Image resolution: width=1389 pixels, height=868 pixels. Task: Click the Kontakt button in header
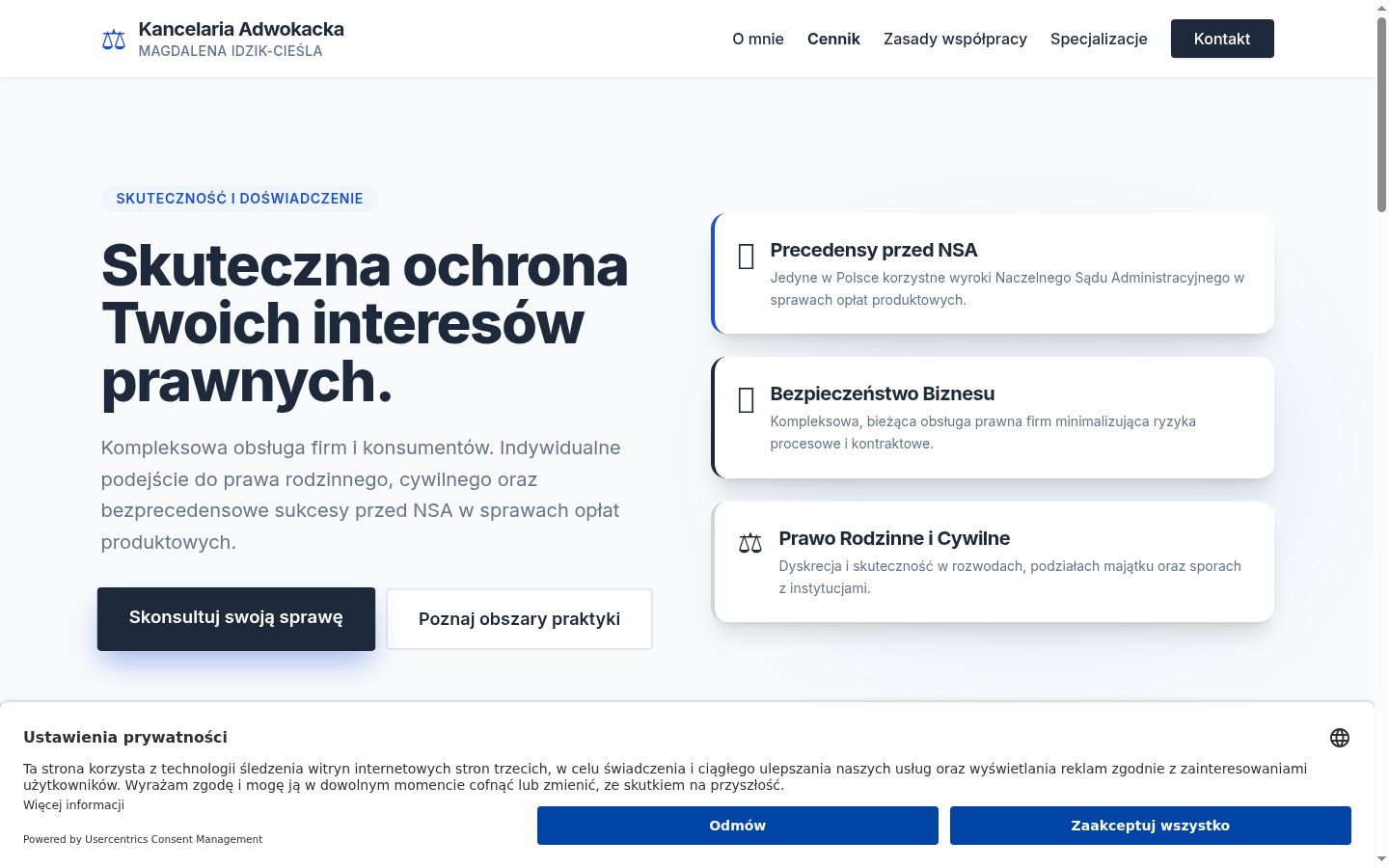[x=1222, y=39]
